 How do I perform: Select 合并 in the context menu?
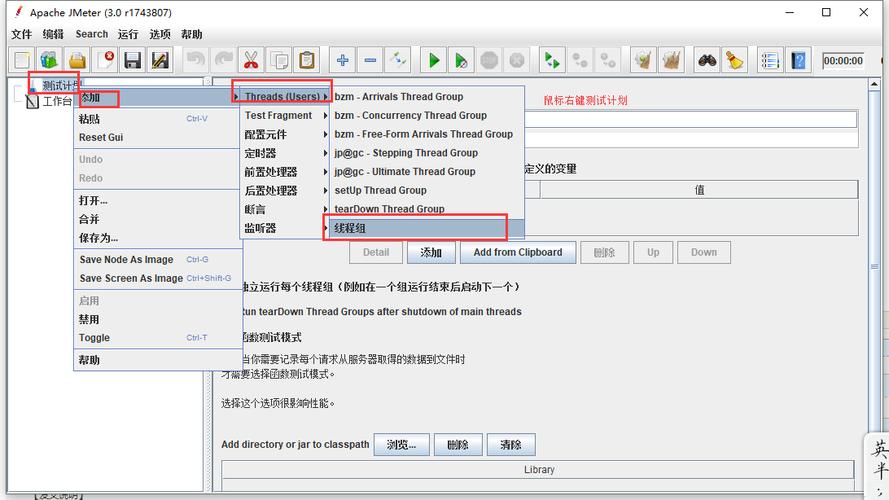pos(158,219)
